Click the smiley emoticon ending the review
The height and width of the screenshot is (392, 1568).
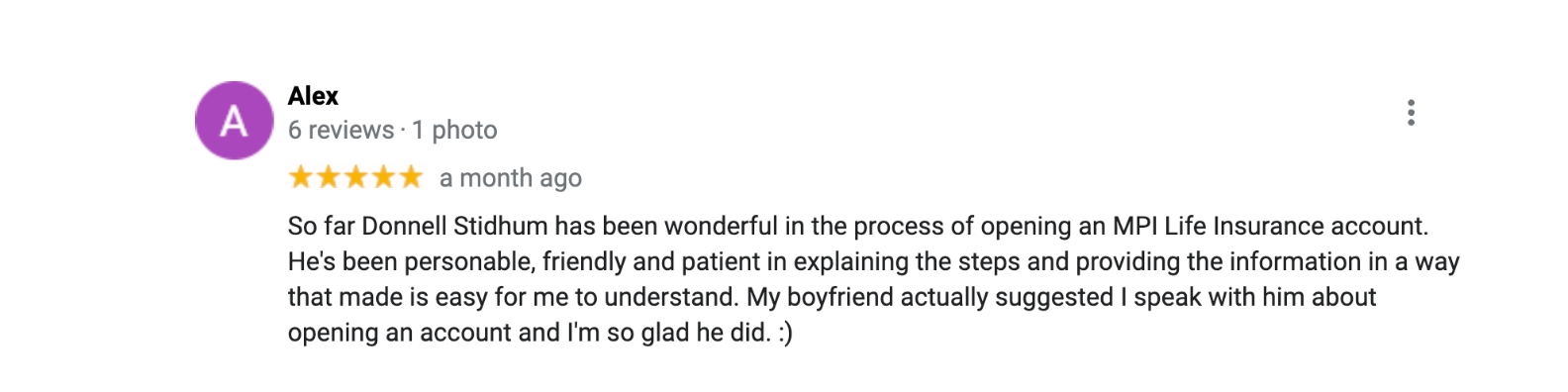coord(785,334)
